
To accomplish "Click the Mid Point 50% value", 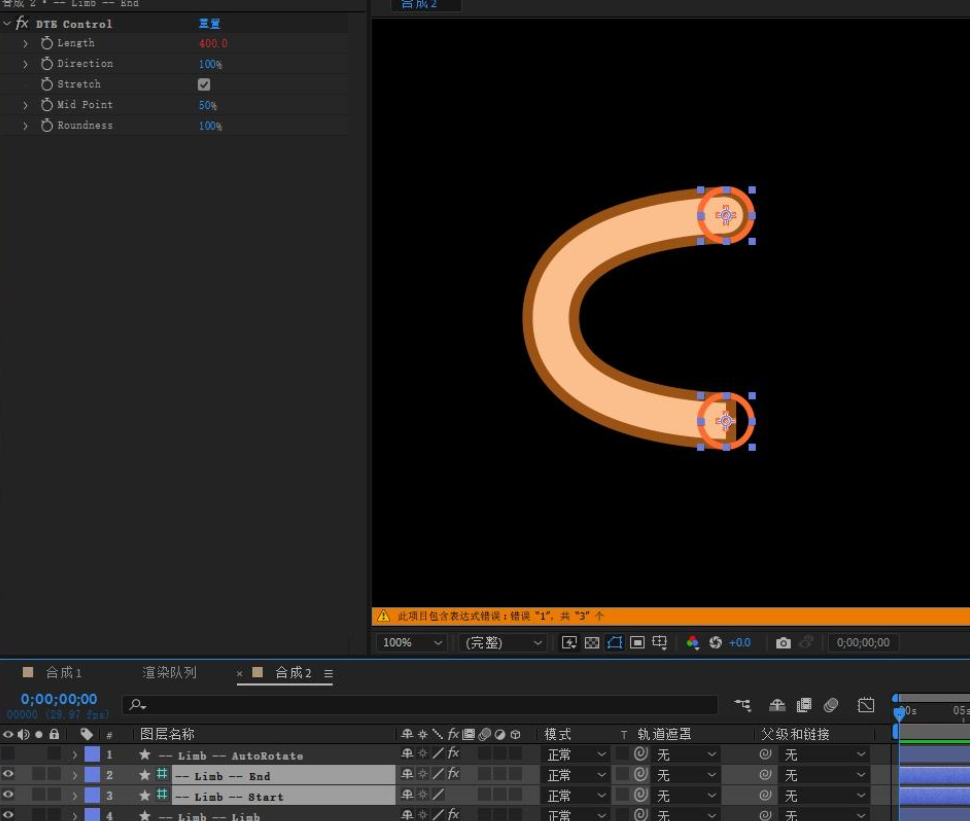I will [x=207, y=104].
